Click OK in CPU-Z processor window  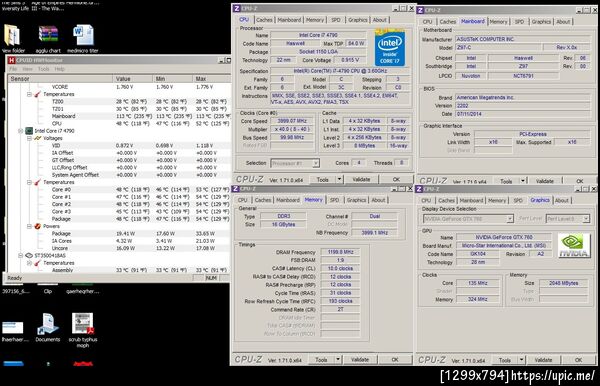click(x=396, y=179)
